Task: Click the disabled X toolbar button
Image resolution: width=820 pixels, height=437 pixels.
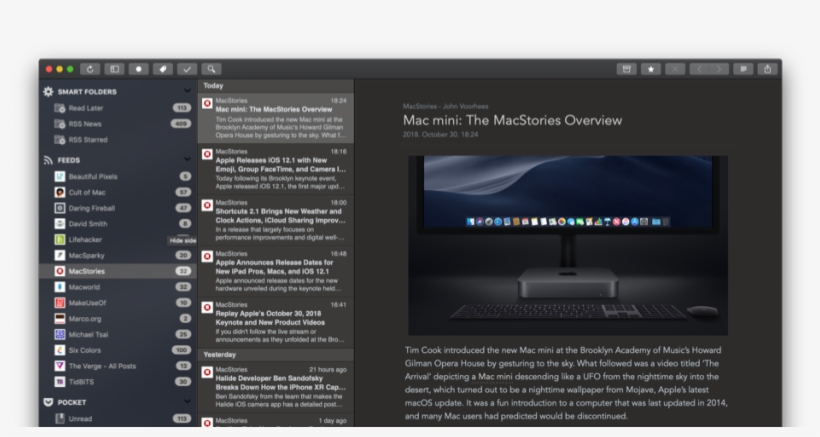Action: (x=675, y=69)
